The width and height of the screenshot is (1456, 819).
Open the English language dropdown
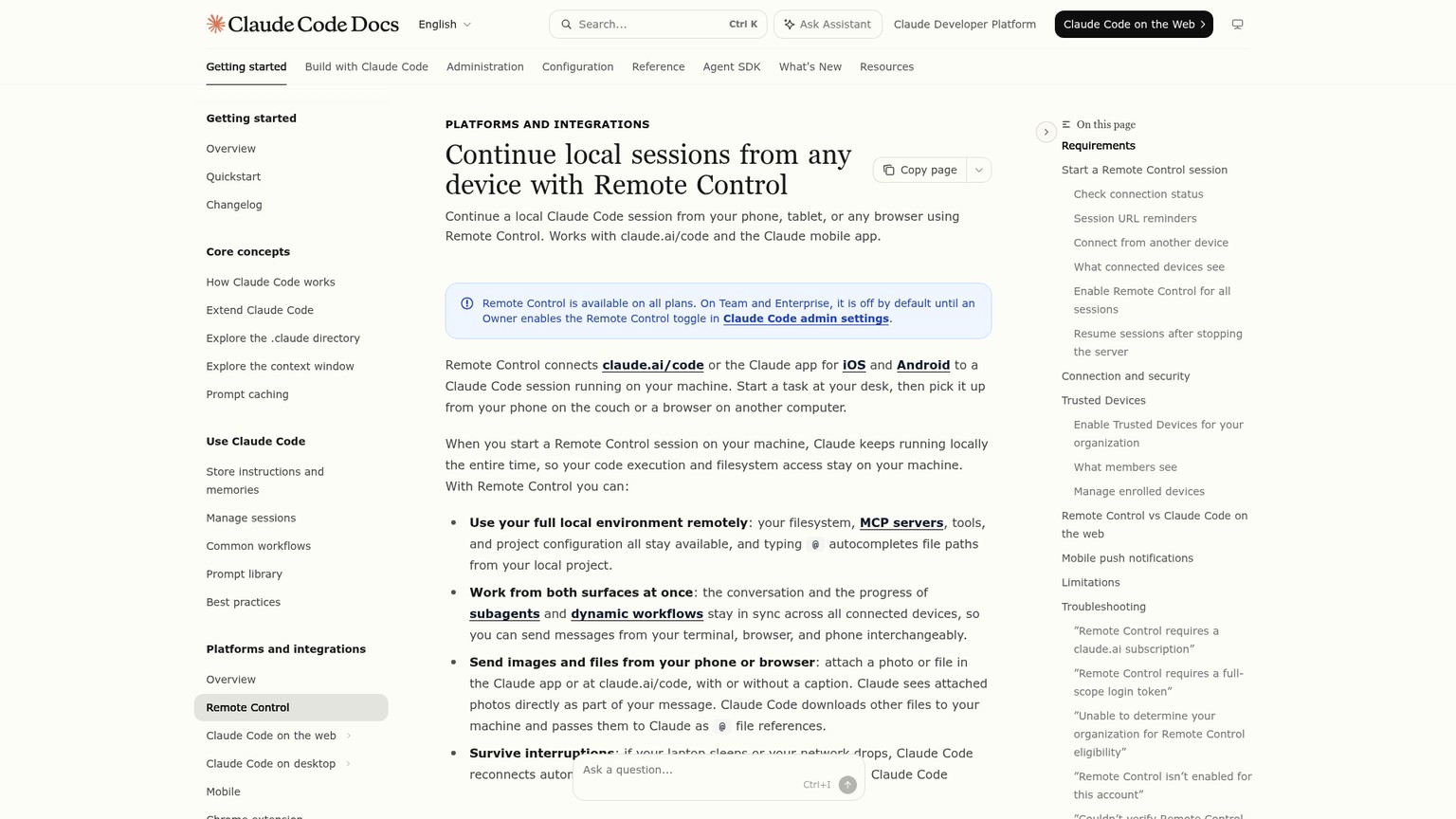(445, 25)
